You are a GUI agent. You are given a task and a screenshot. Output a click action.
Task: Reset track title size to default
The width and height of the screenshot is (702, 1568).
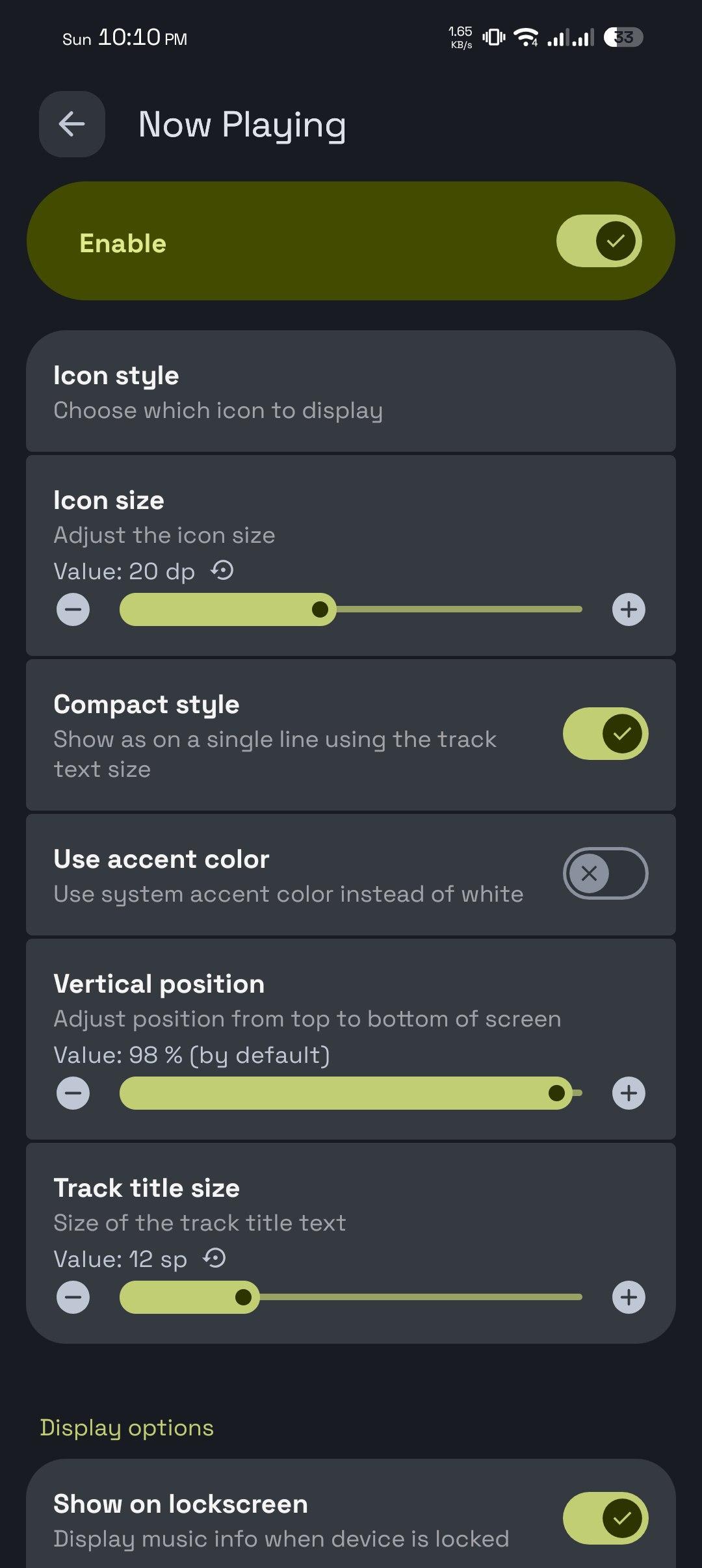pyautogui.click(x=214, y=1259)
